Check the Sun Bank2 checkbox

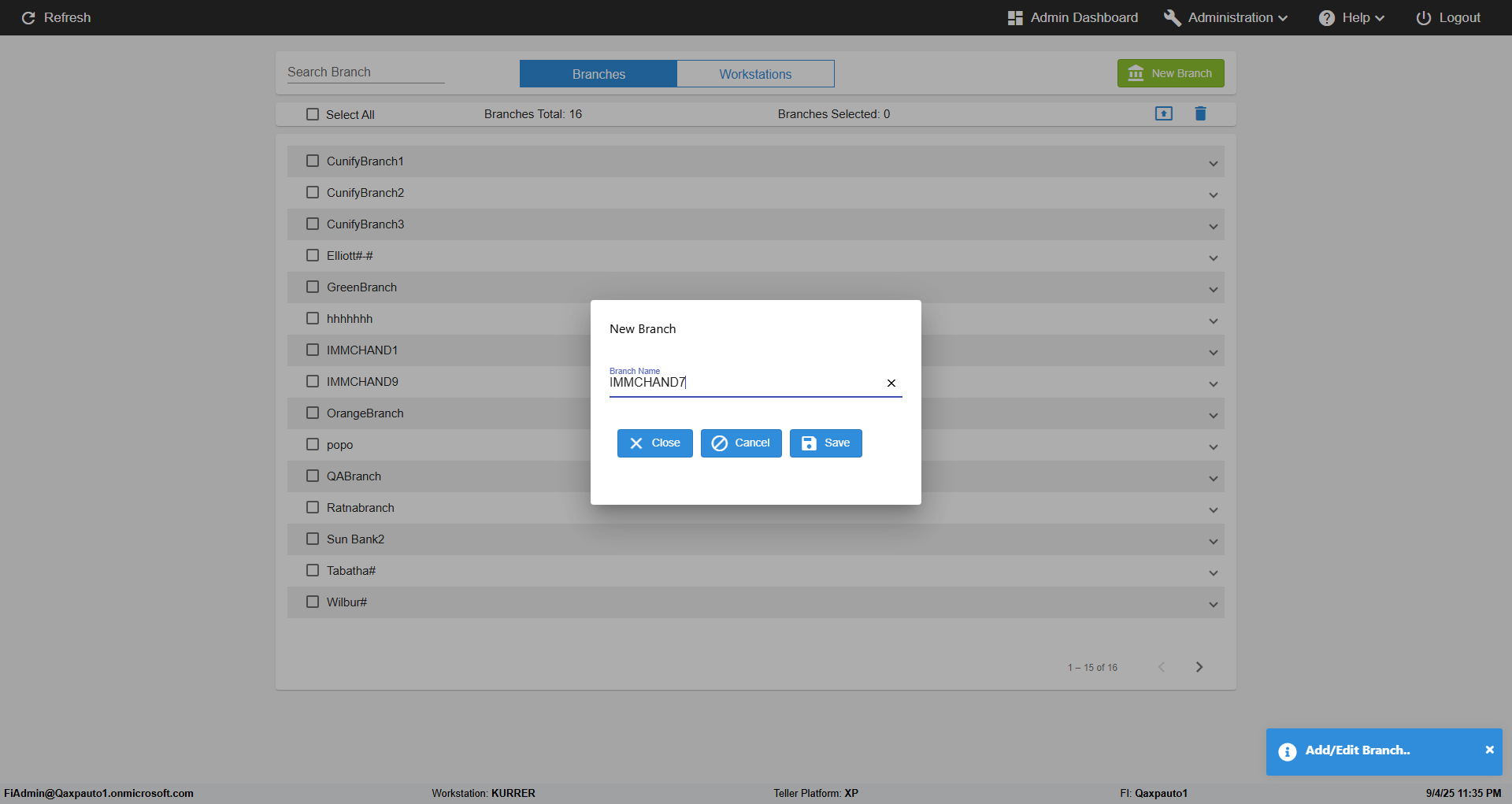(313, 539)
